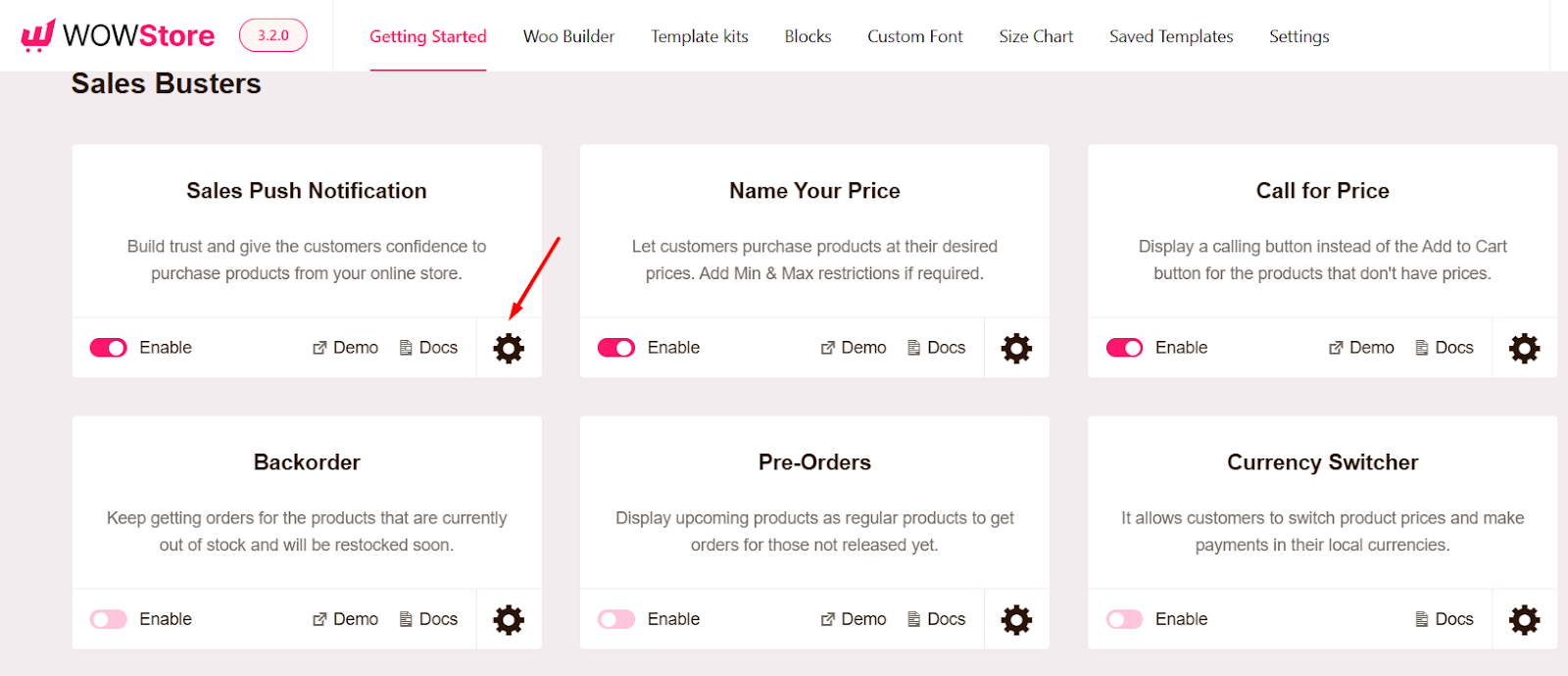
Task: Navigate to the Settings tab
Action: [x=1298, y=36]
